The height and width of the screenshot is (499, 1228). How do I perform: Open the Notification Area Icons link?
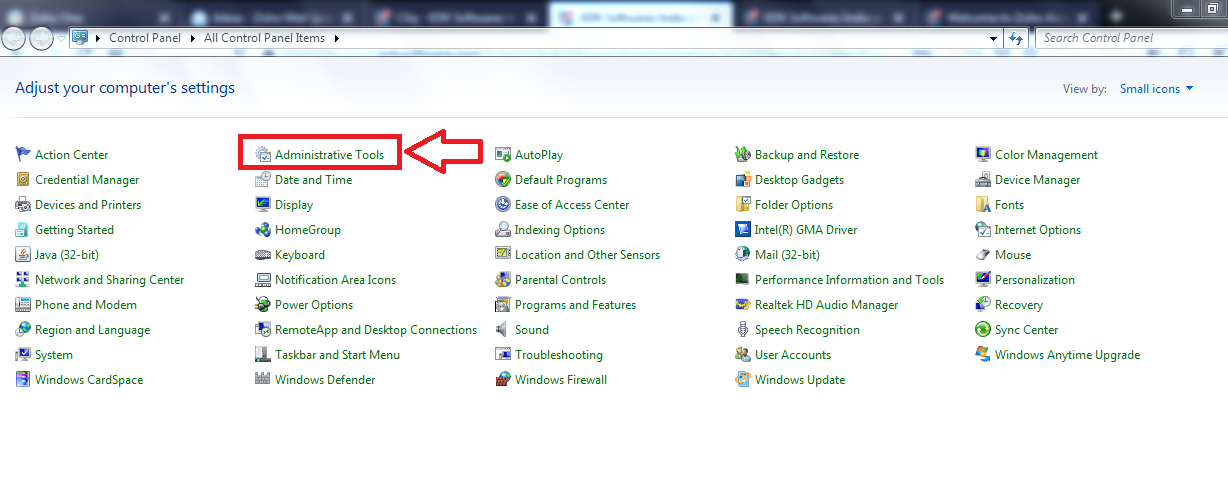click(335, 280)
